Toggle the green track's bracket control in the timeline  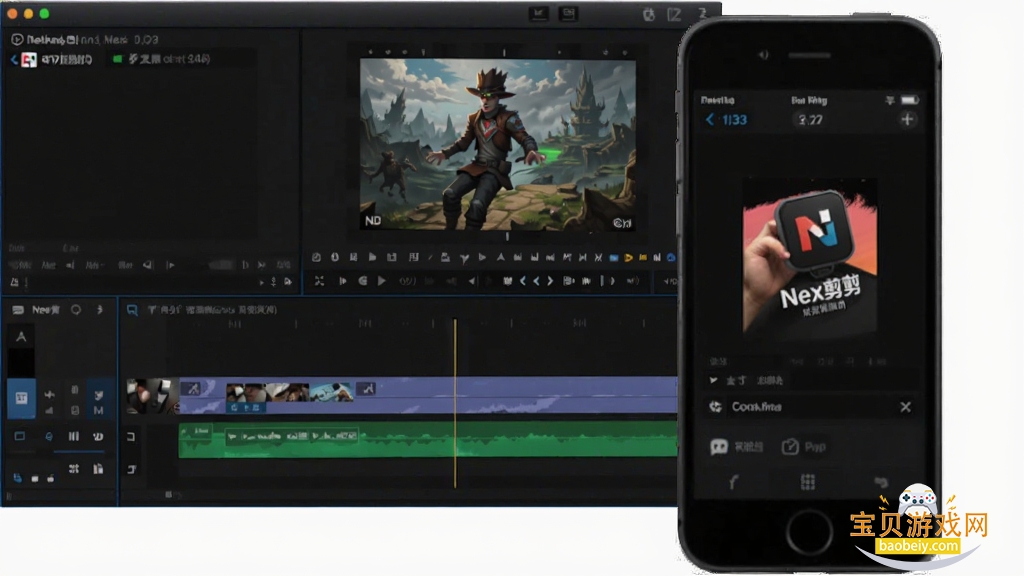coord(131,436)
